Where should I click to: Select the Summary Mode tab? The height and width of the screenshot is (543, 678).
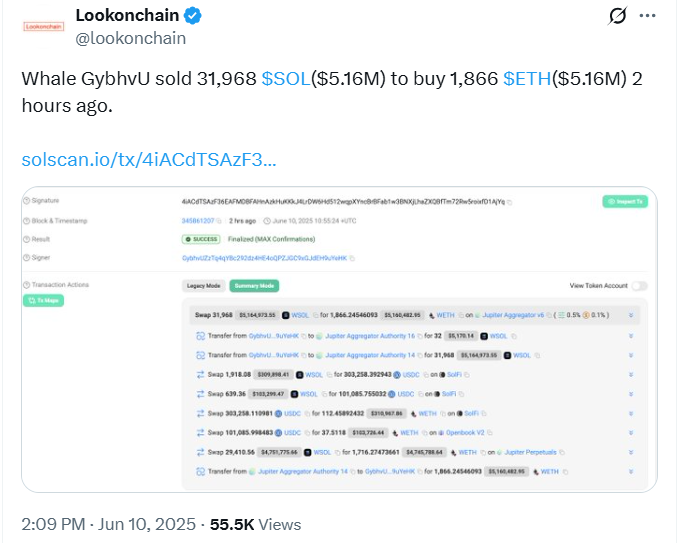point(252,286)
